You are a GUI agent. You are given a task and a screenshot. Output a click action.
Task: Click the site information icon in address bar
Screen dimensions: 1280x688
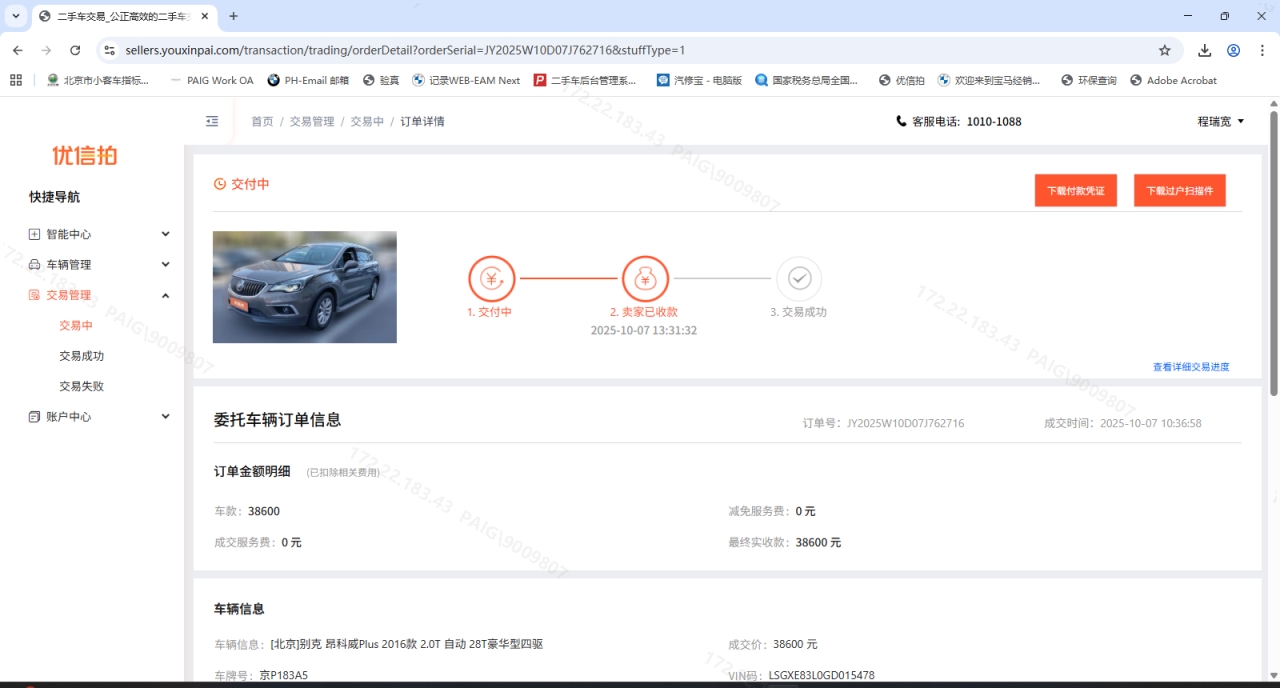pos(110,50)
